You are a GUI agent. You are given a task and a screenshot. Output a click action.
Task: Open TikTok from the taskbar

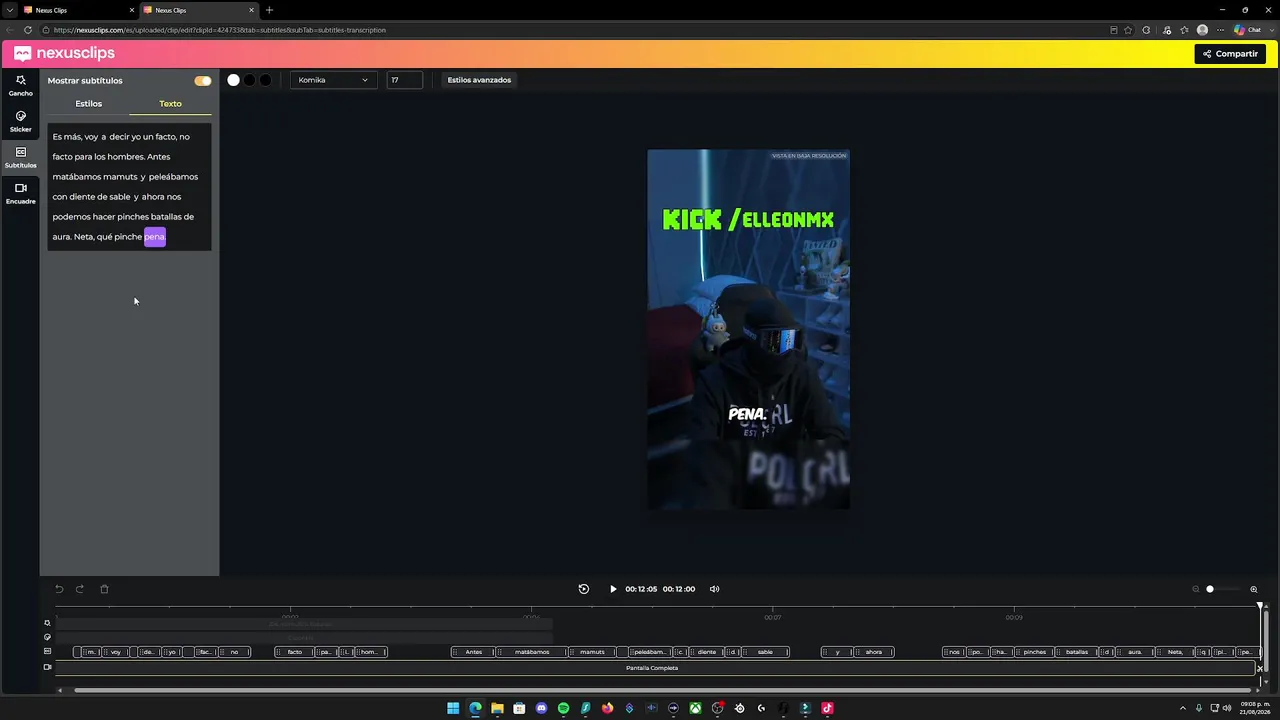click(x=827, y=708)
